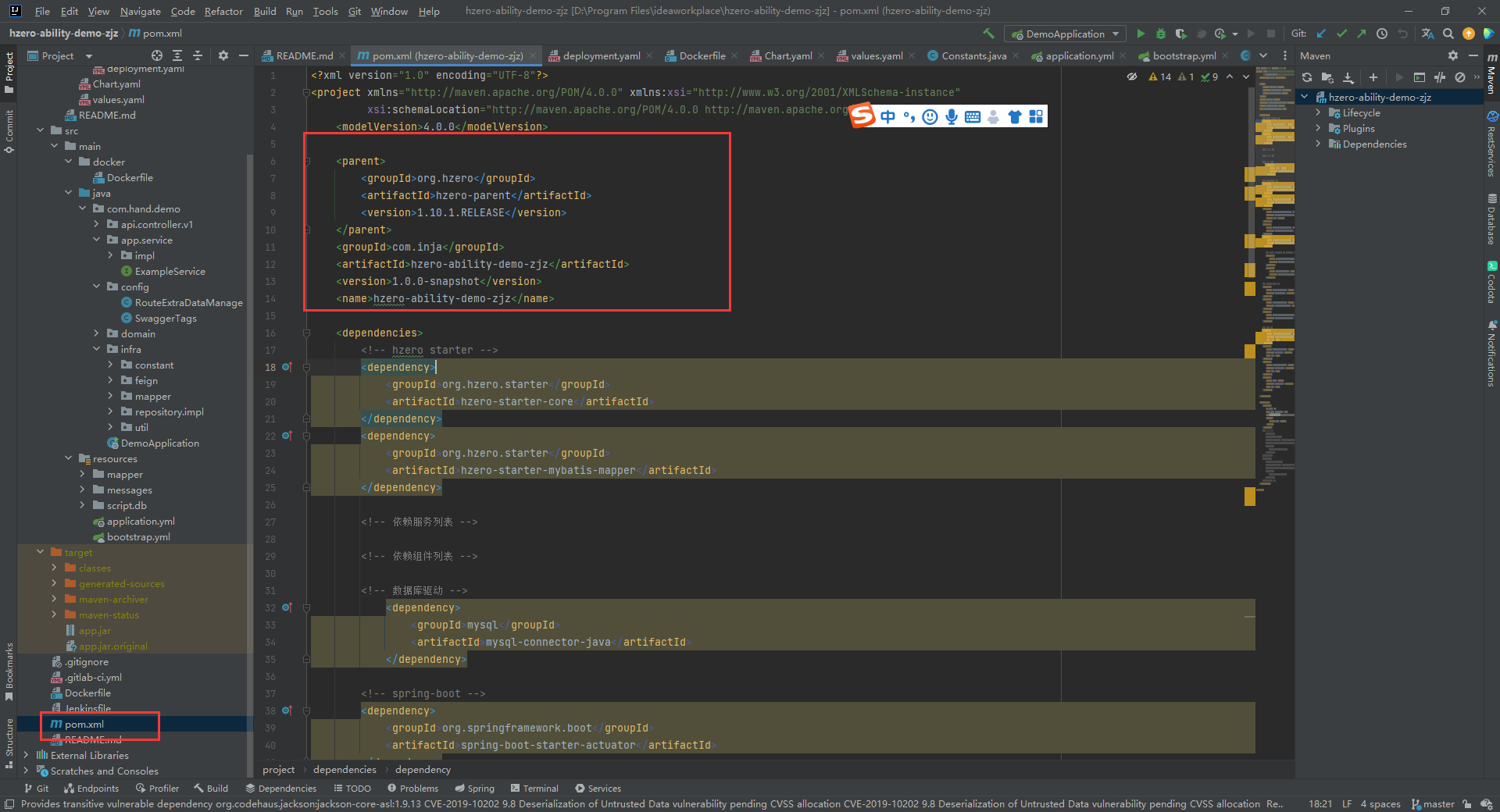This screenshot has height=812, width=1500.
Task: Toggle Sogou Chinese/English input mode
Action: coord(887,116)
